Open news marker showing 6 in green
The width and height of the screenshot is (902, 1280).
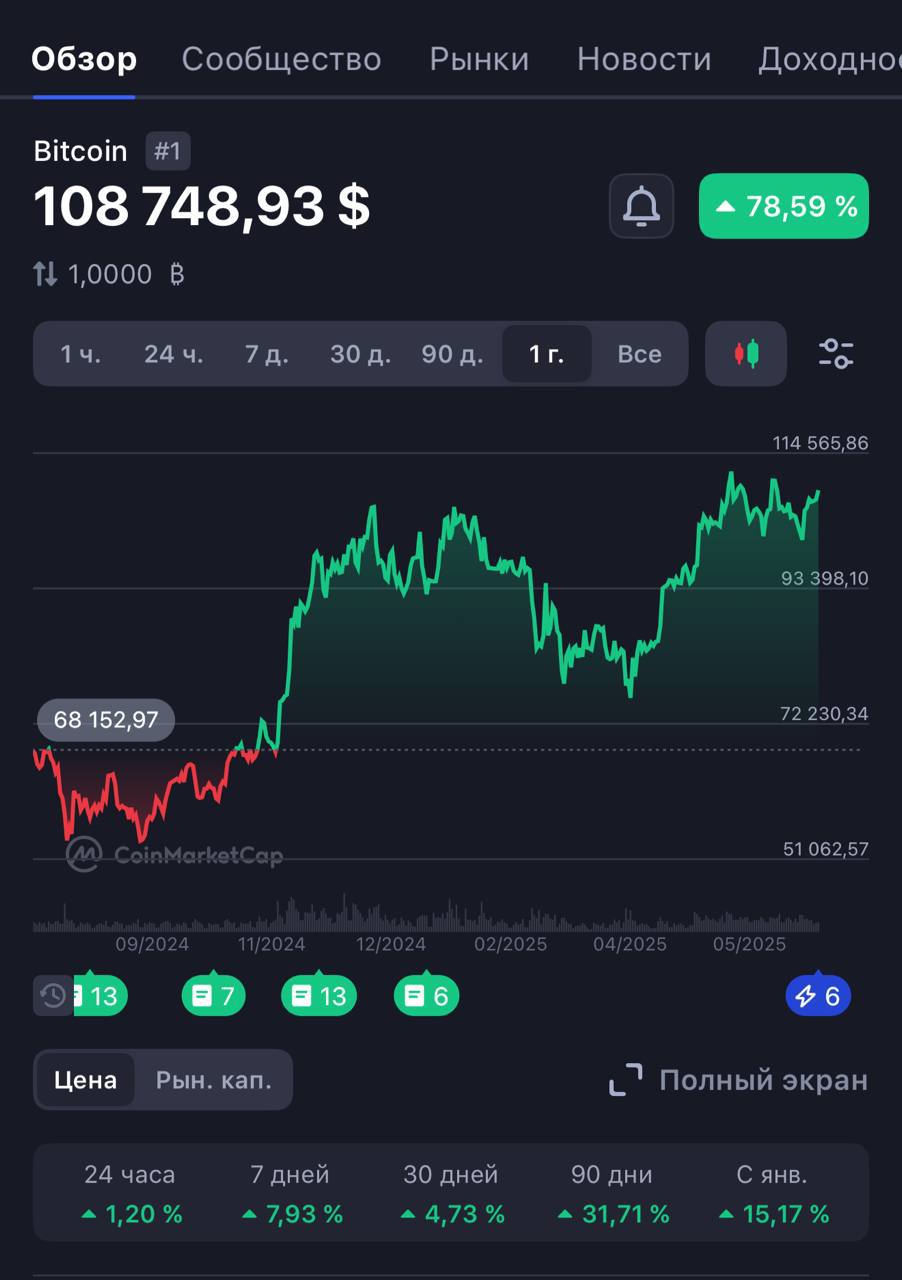(x=427, y=995)
